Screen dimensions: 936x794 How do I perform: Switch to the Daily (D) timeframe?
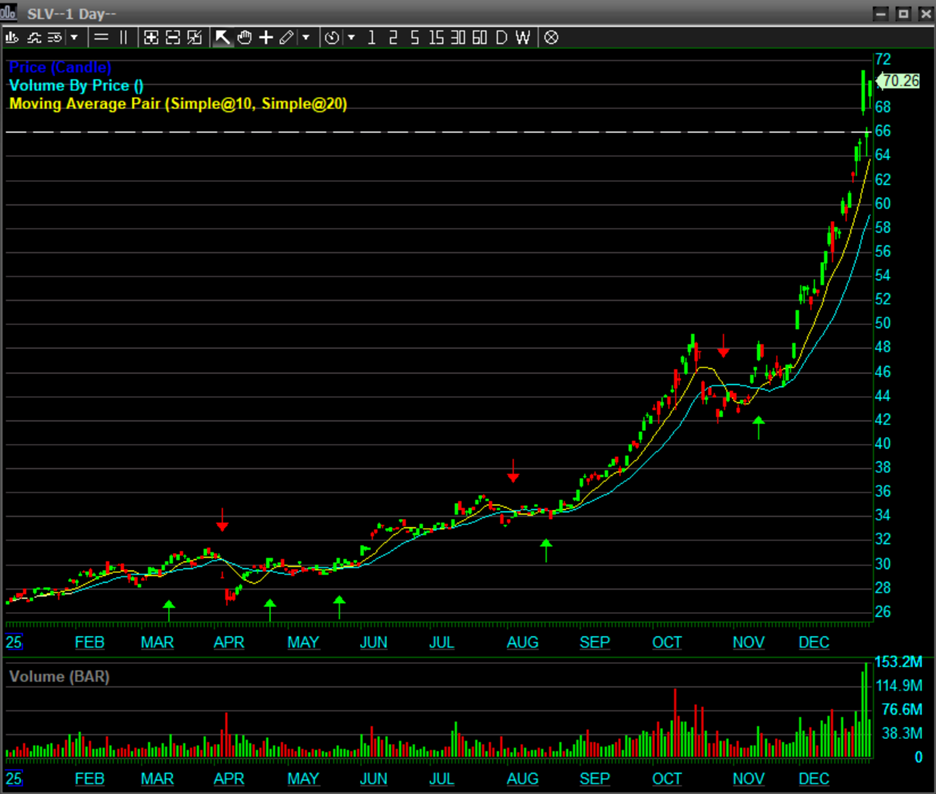pos(501,37)
